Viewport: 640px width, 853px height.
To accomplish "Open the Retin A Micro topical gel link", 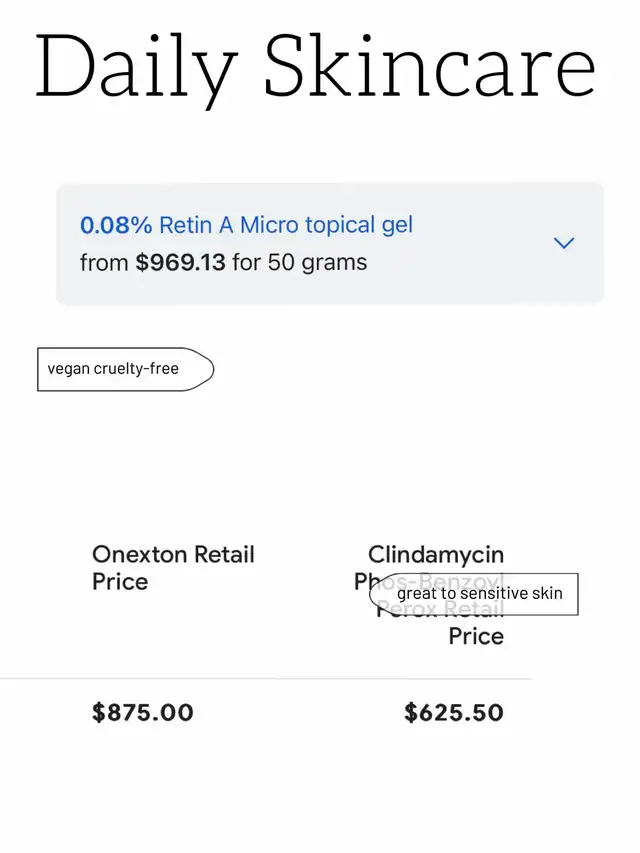I will click(286, 225).
